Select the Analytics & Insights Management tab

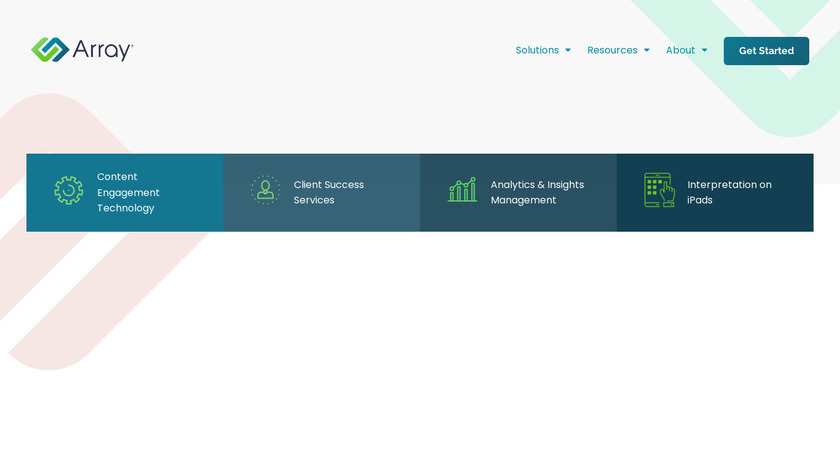tap(518, 193)
